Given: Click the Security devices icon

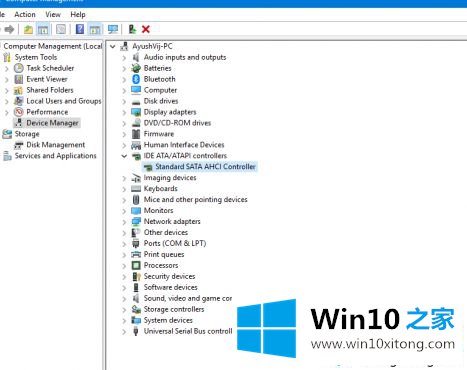Looking at the screenshot, I should [x=136, y=276].
